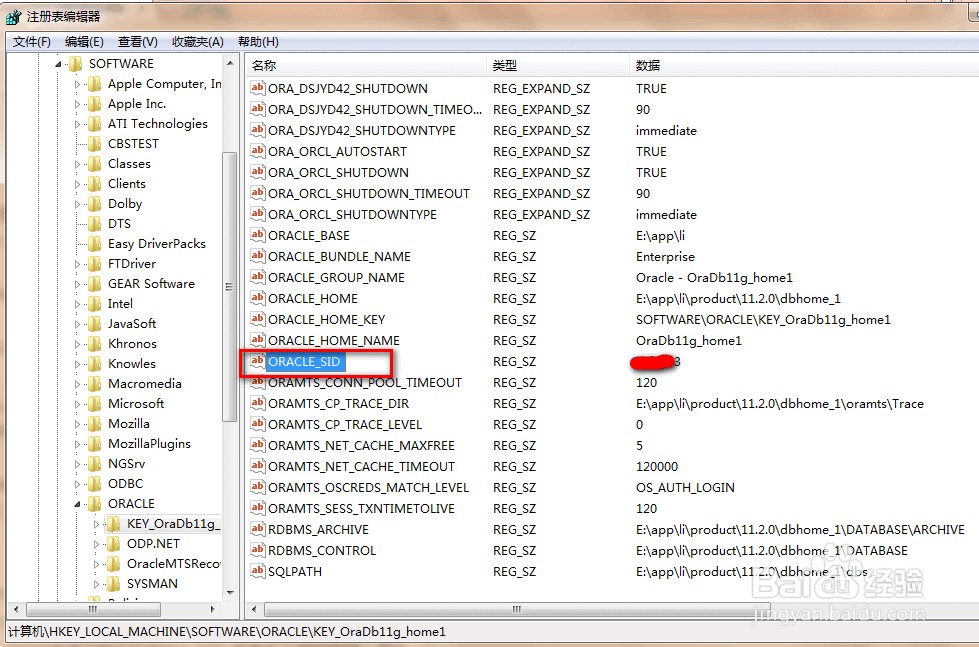Select the RDBMS_CONTROL value entry

click(322, 551)
